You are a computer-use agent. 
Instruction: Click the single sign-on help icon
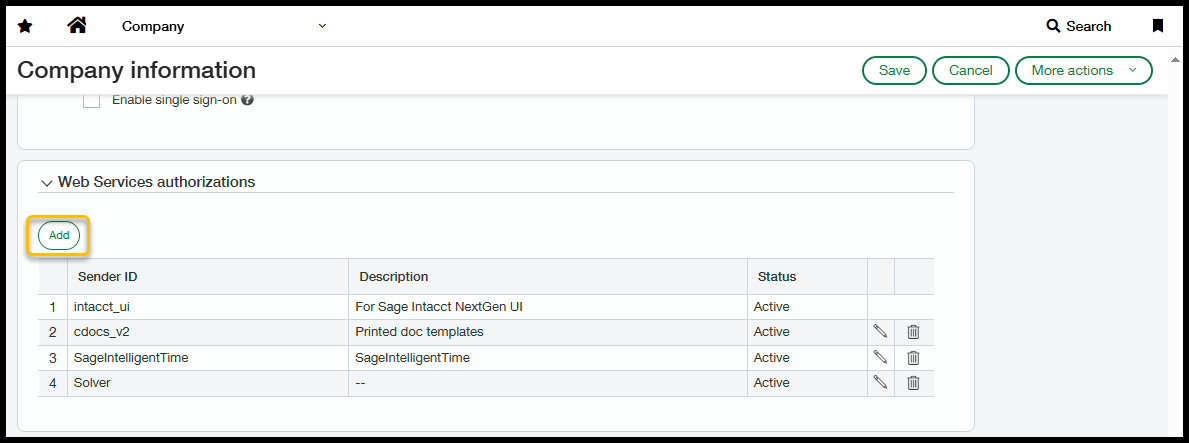(247, 100)
